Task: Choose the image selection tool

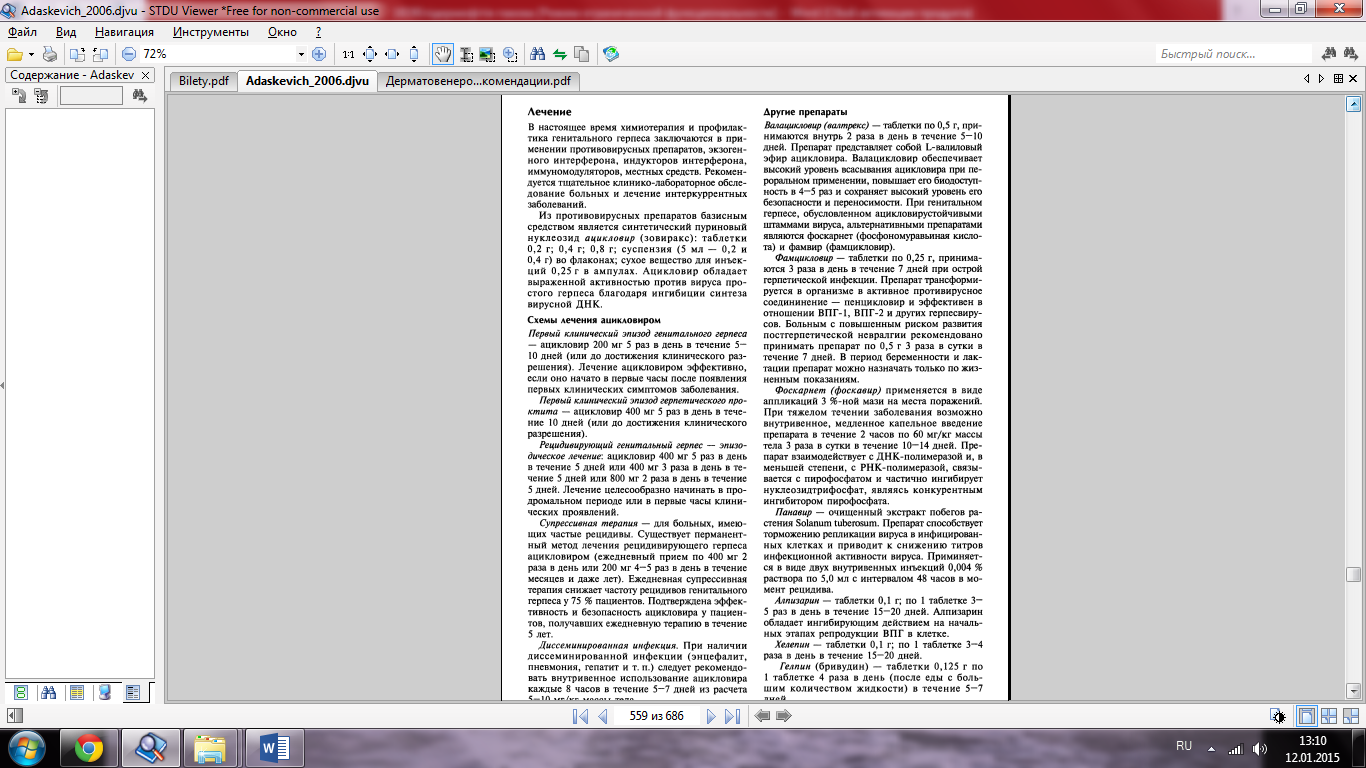Action: (487, 54)
